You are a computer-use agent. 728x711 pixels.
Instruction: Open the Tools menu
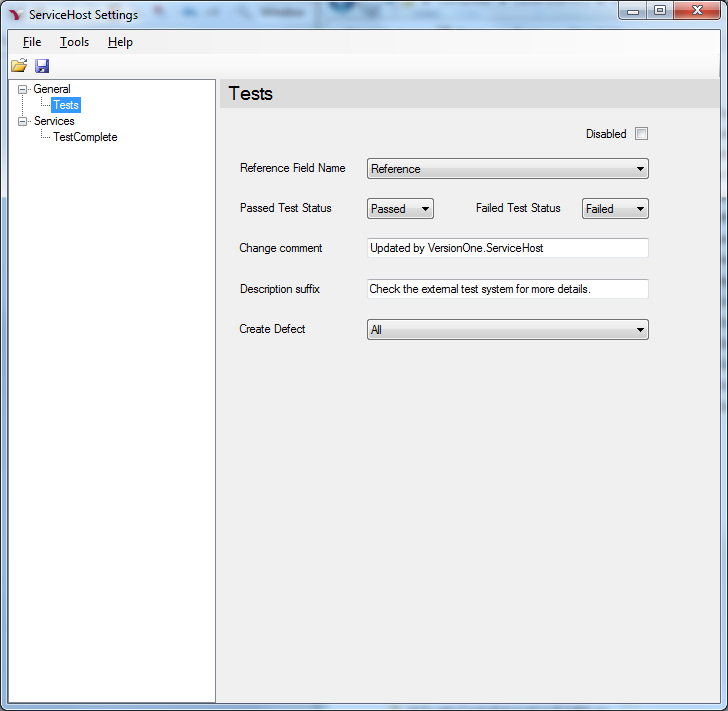point(74,42)
